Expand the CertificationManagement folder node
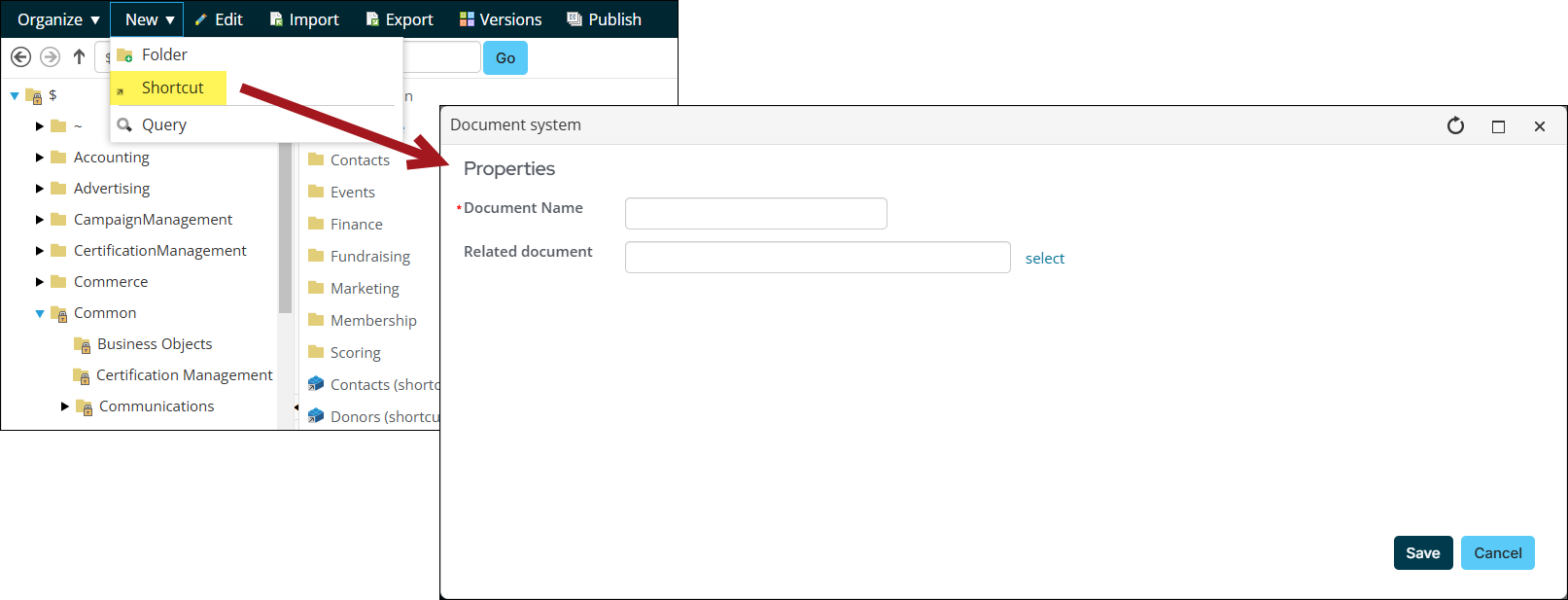 tap(40, 251)
